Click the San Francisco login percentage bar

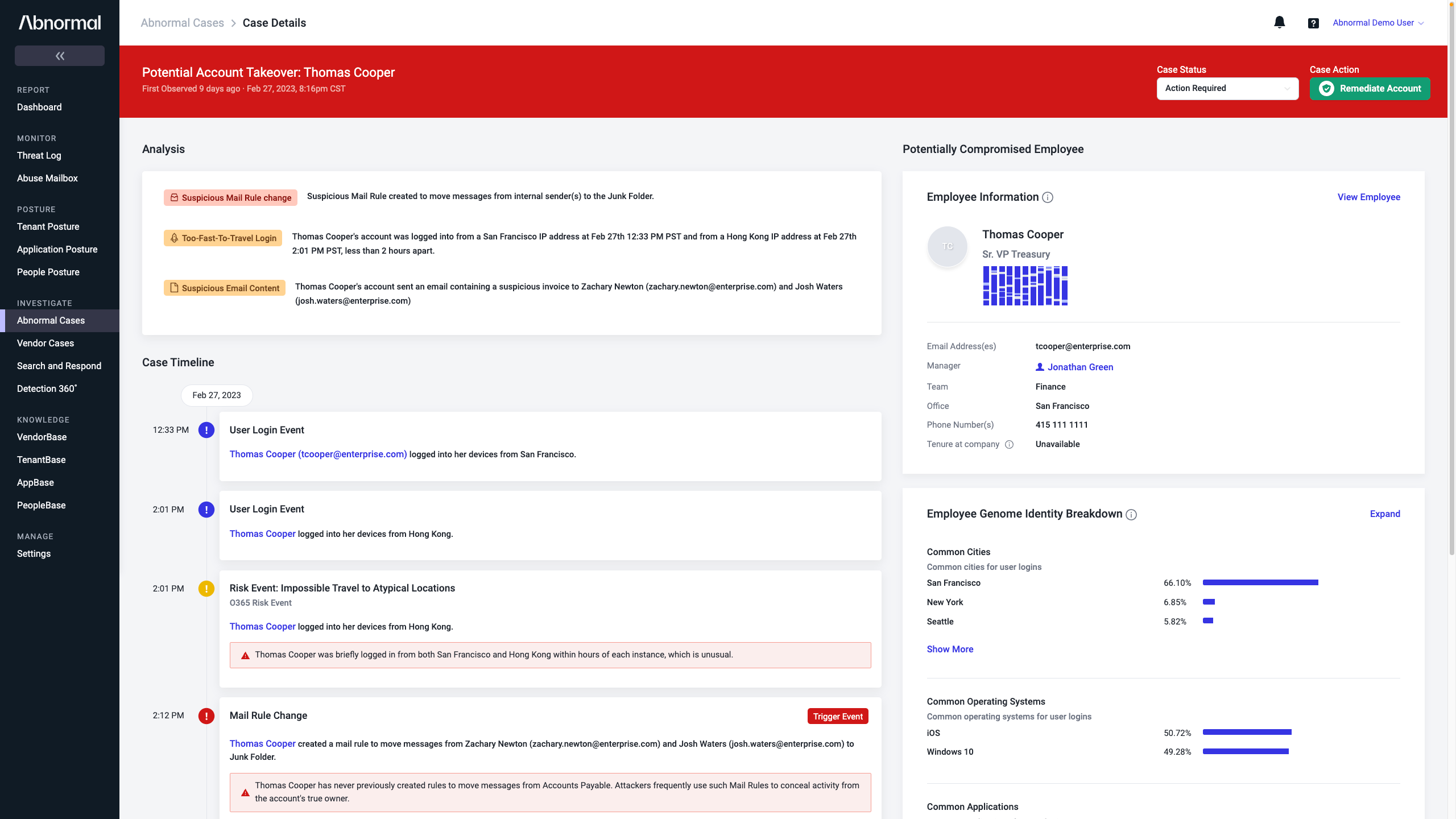tap(1260, 583)
